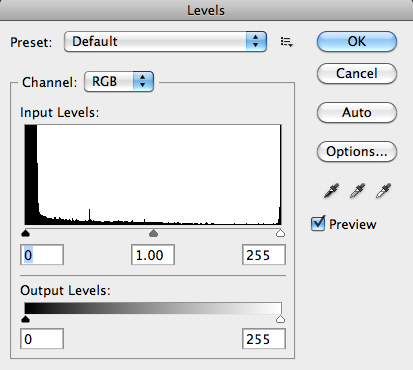413x370 pixels.
Task: Focus the input shadow field showing 0
Action: 42,255
